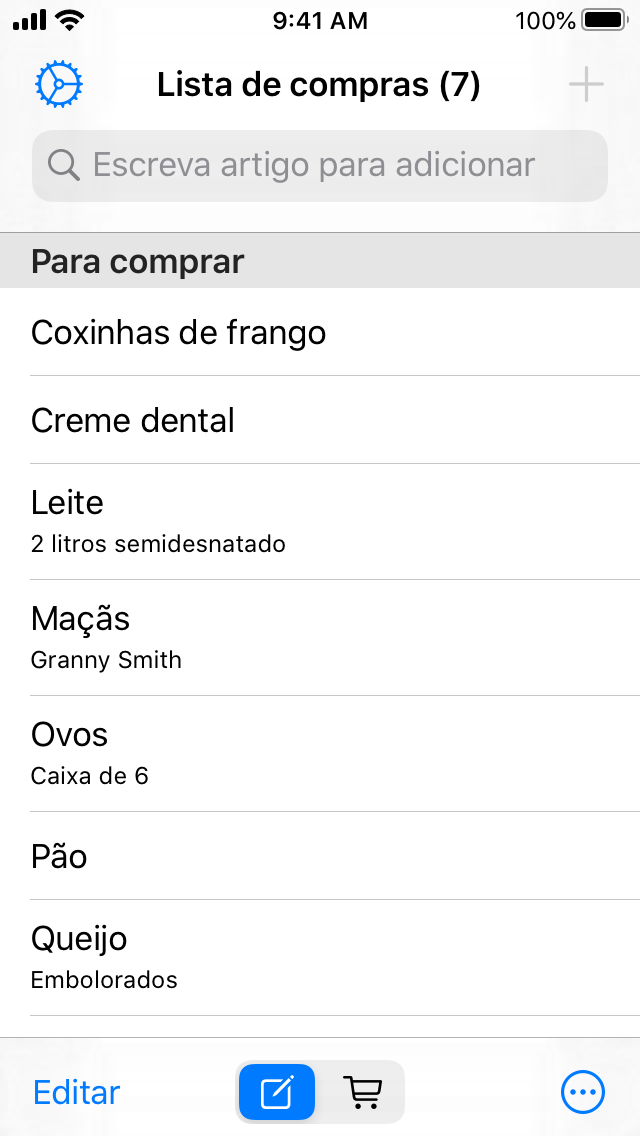Screen dimensions: 640x1136
Task: Tap the 9:41 AM clock
Action: (x=320, y=20)
